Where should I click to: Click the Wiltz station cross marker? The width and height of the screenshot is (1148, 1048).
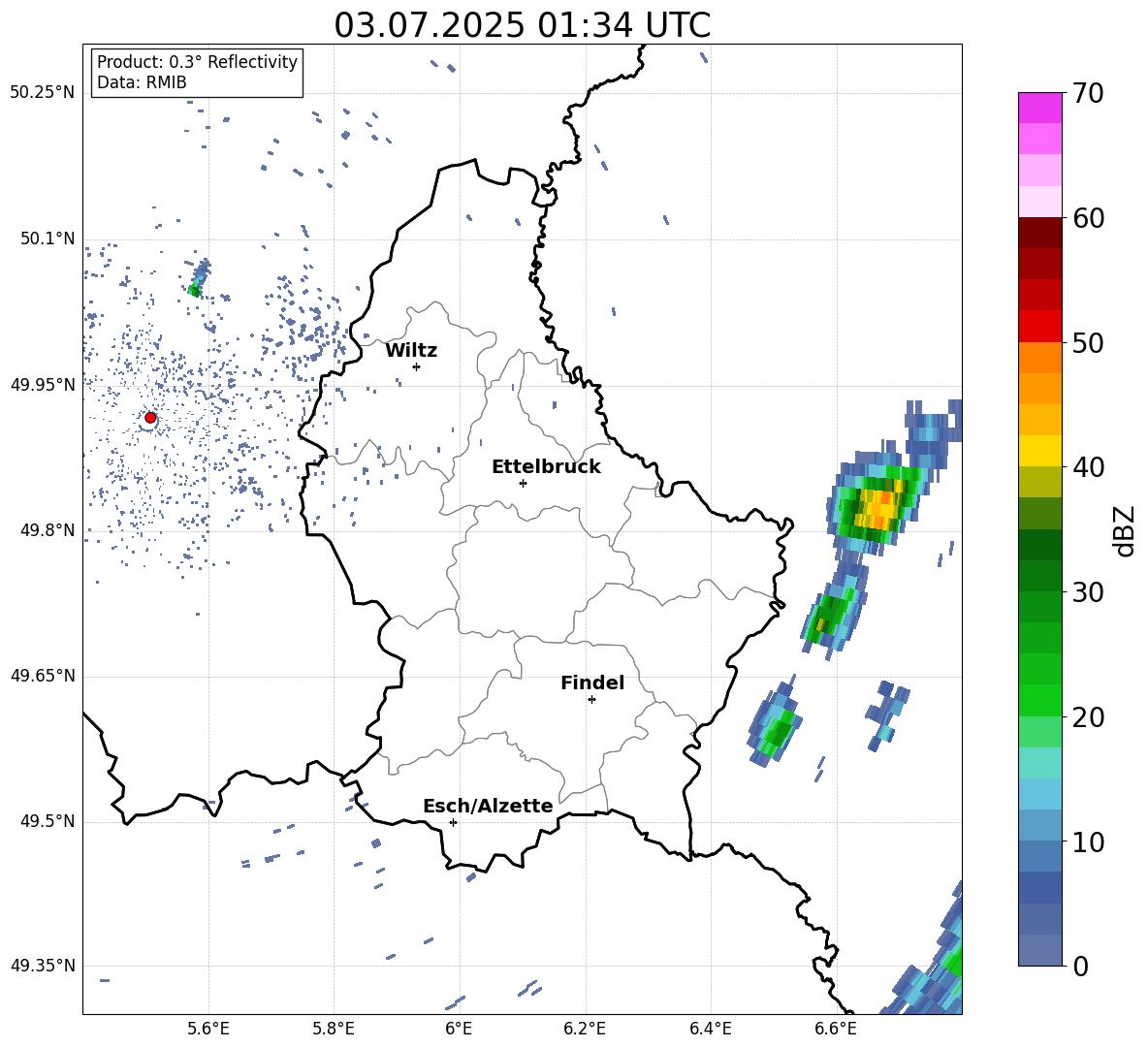417,366
